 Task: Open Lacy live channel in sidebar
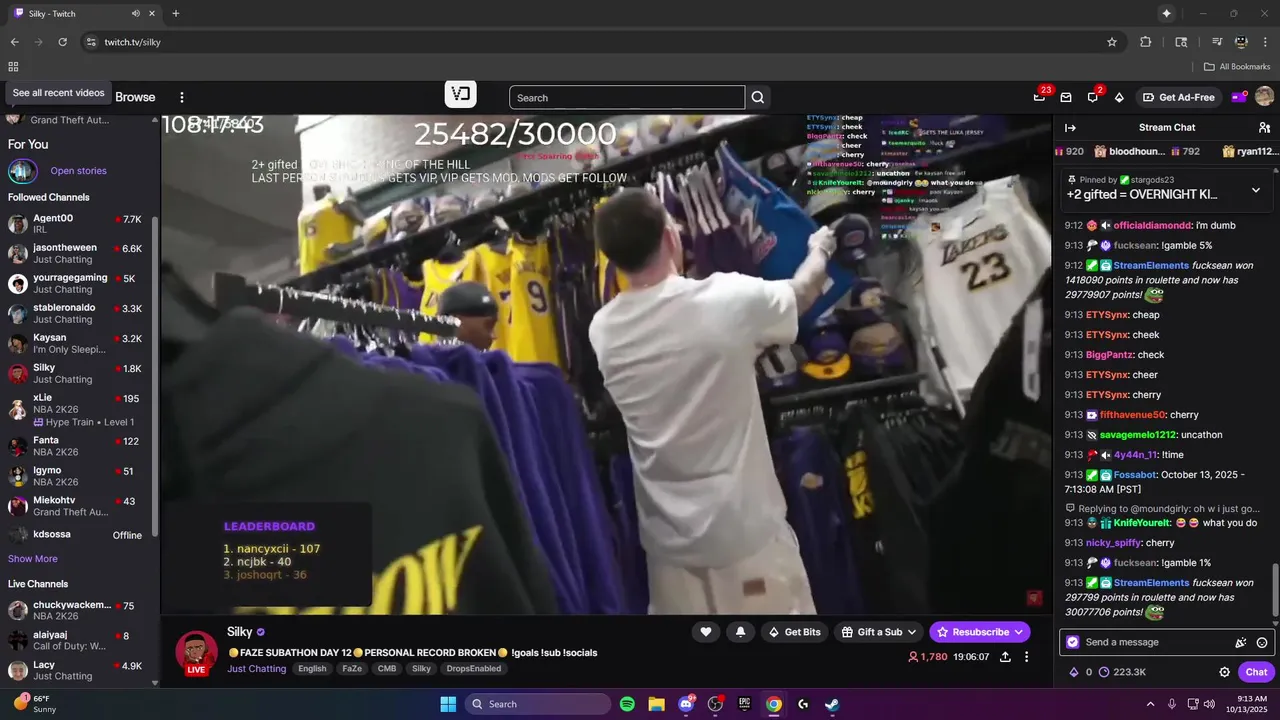(76, 671)
